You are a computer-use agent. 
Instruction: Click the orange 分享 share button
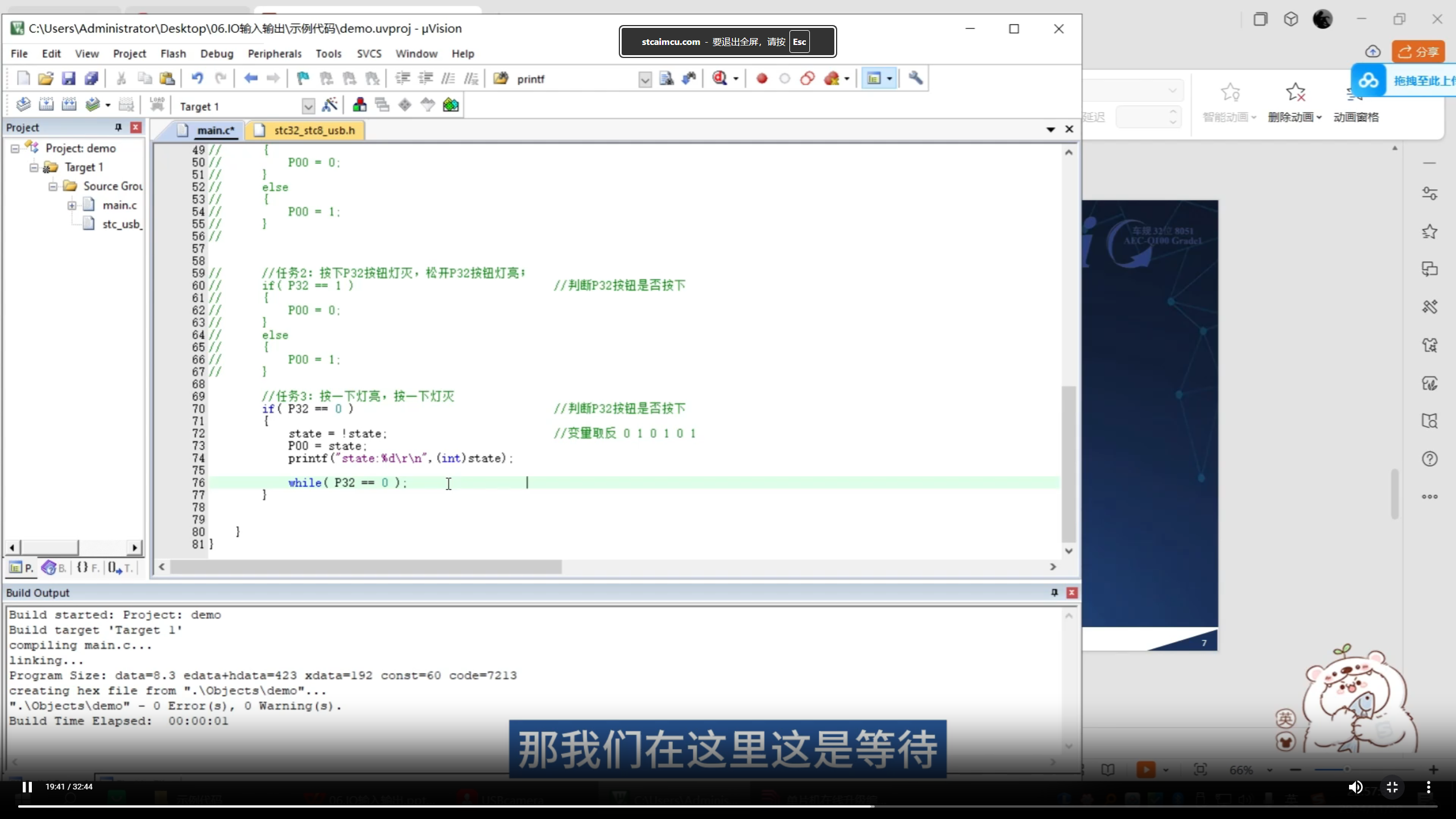1418,52
